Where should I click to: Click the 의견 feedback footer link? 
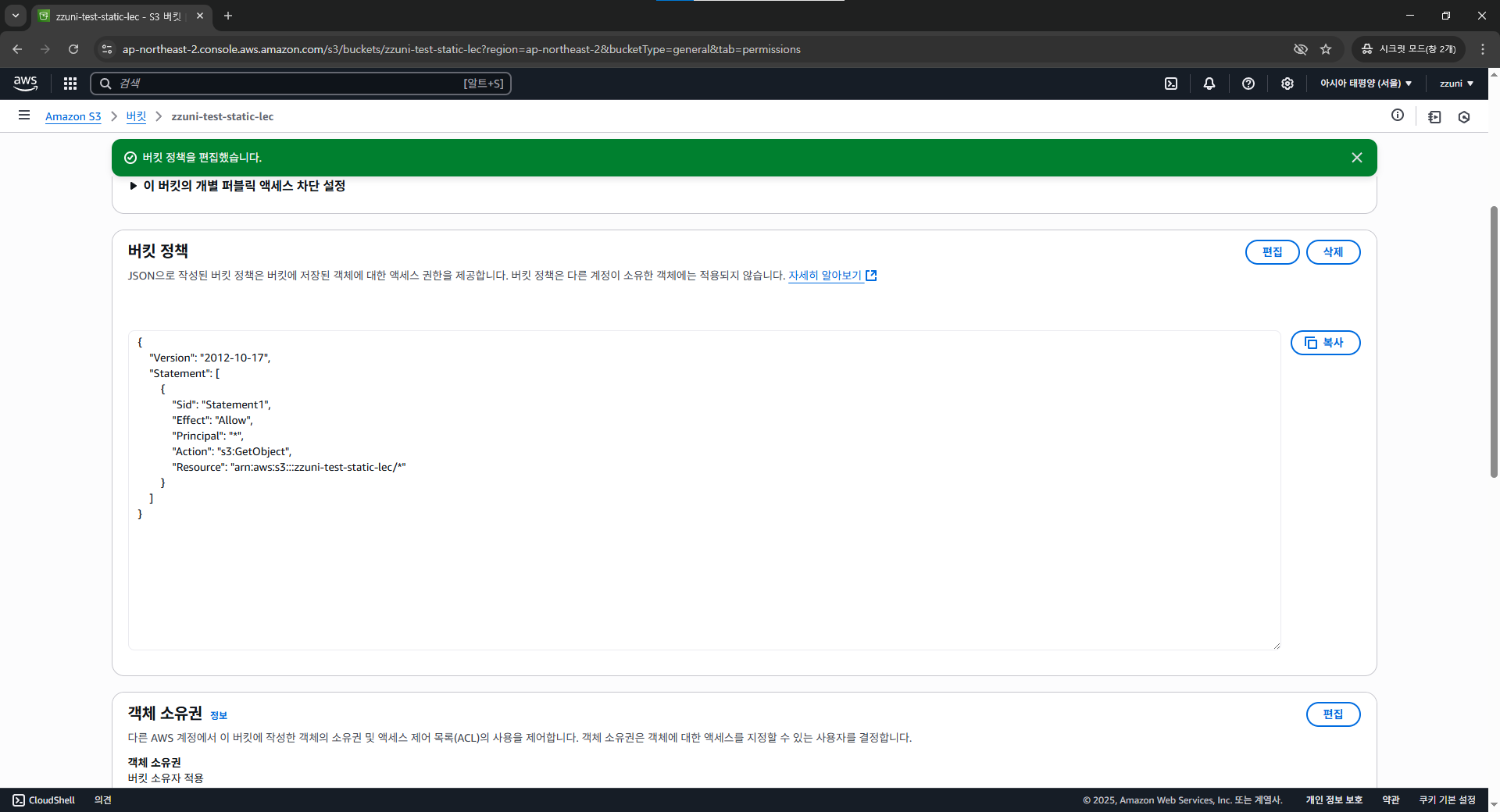(103, 800)
